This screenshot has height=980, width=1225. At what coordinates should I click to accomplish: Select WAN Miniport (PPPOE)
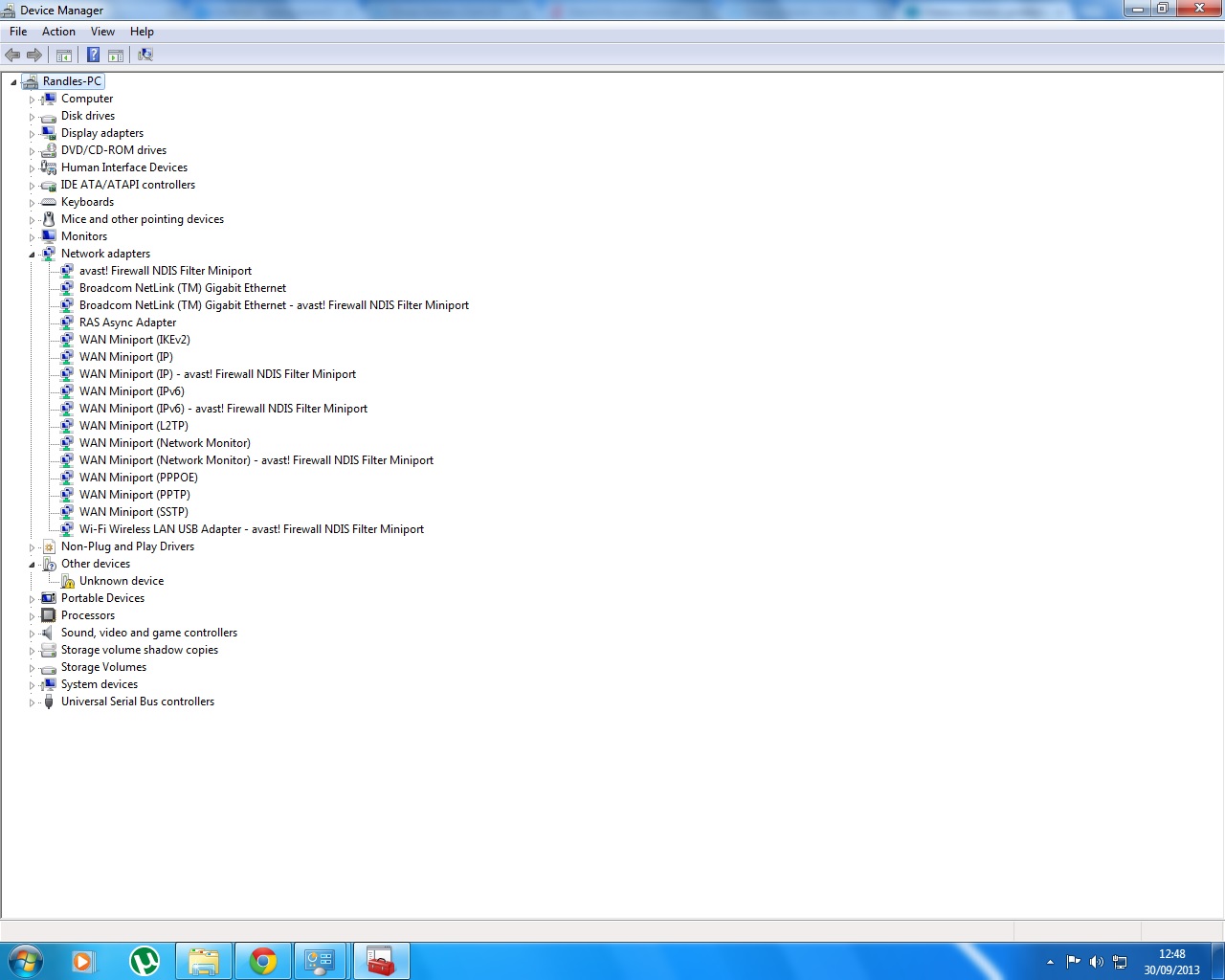(x=139, y=478)
